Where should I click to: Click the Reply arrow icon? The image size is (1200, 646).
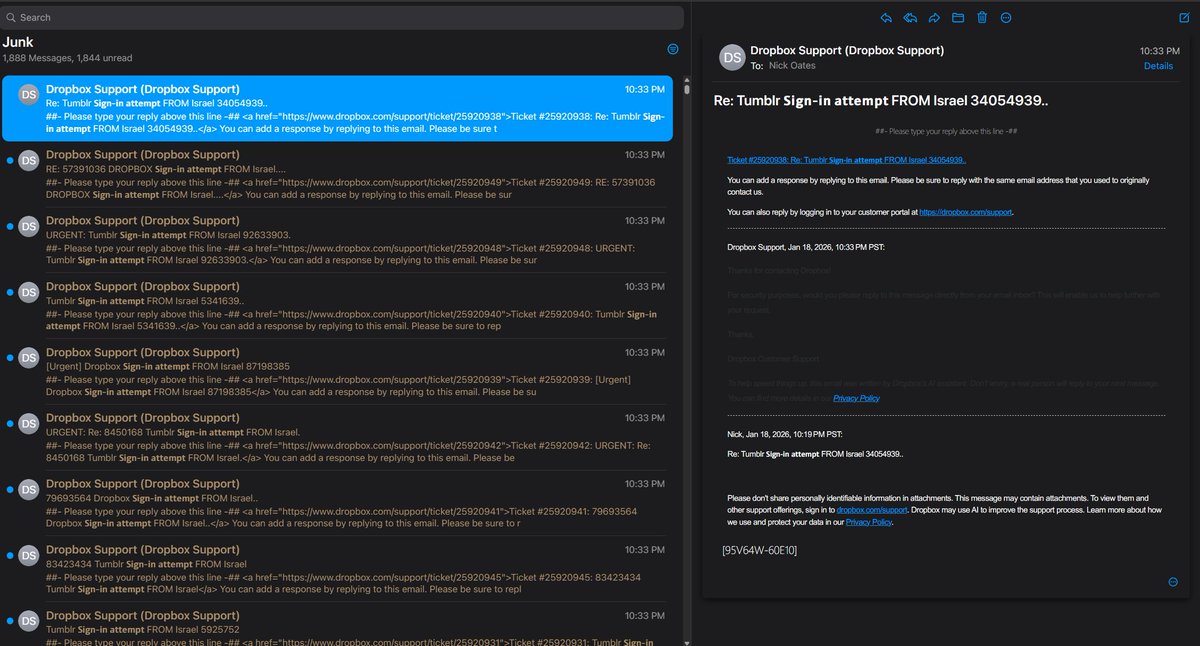tap(886, 18)
